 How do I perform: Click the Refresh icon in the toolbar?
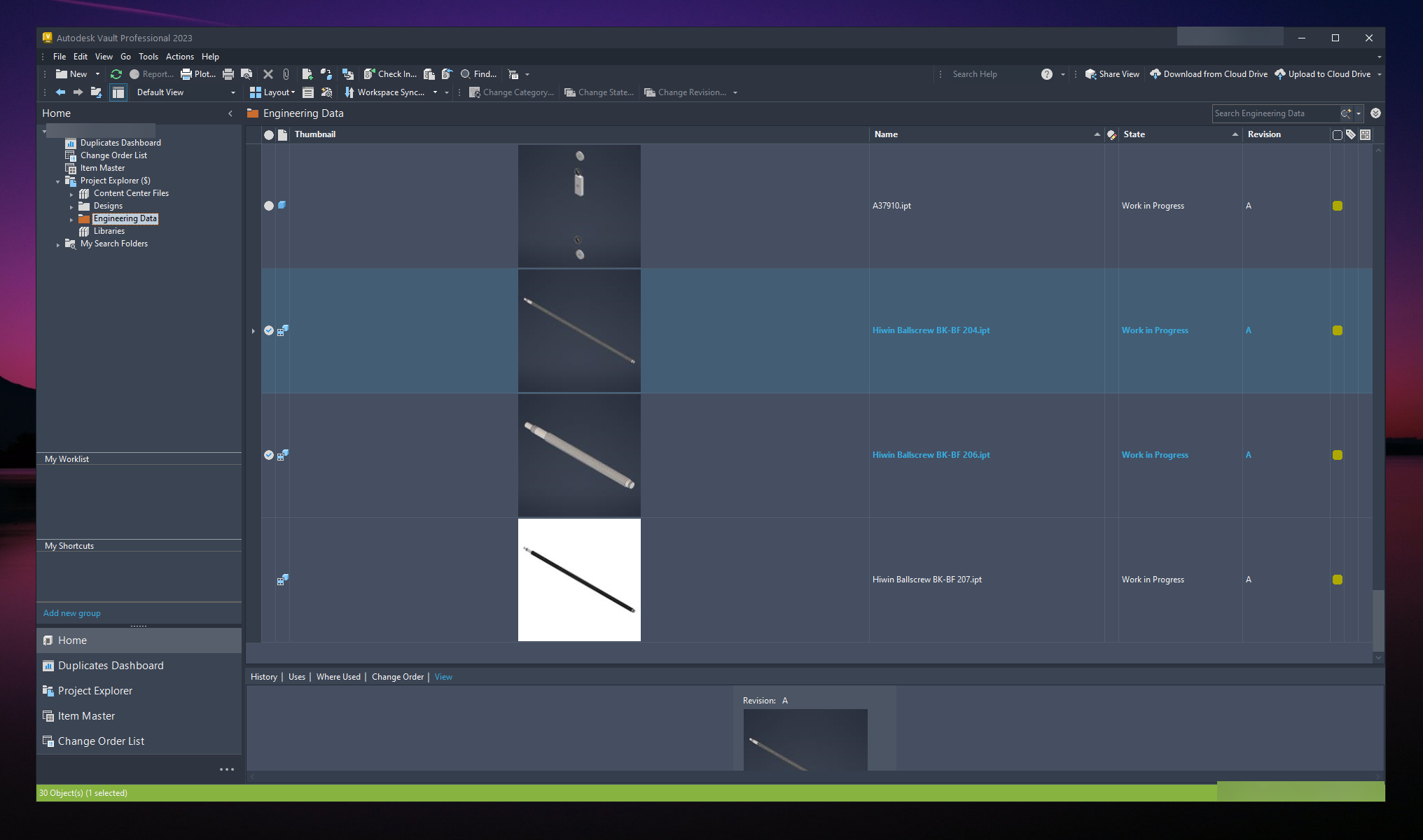point(116,73)
